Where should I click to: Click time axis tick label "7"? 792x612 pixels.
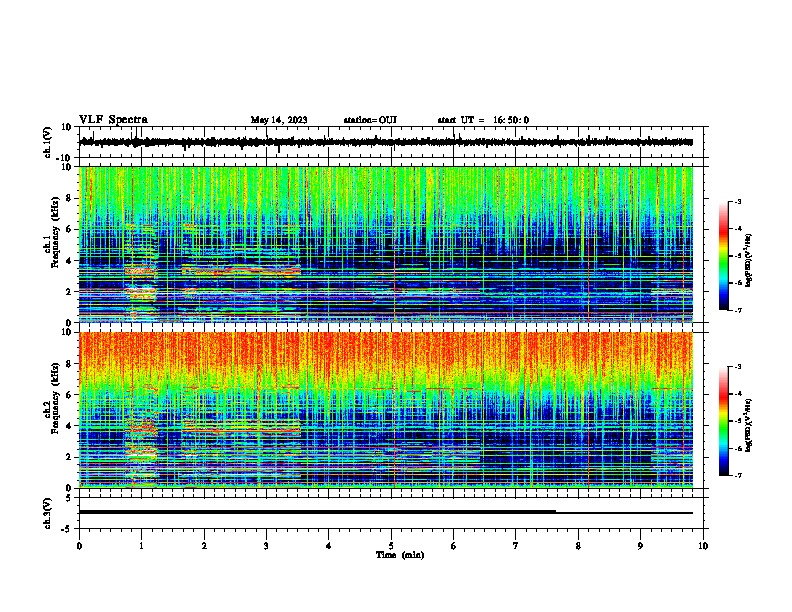[x=516, y=546]
